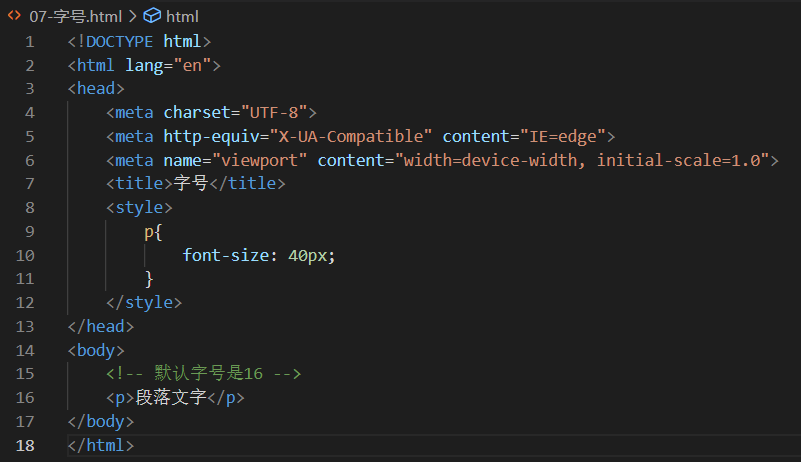
Task: Click the charset attribute name
Action: pyautogui.click(x=197, y=112)
